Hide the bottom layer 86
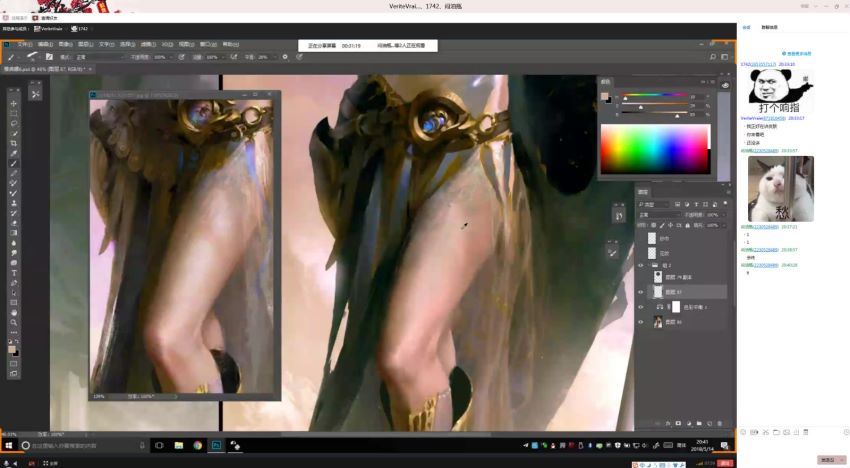The image size is (850, 468). pyautogui.click(x=640, y=322)
